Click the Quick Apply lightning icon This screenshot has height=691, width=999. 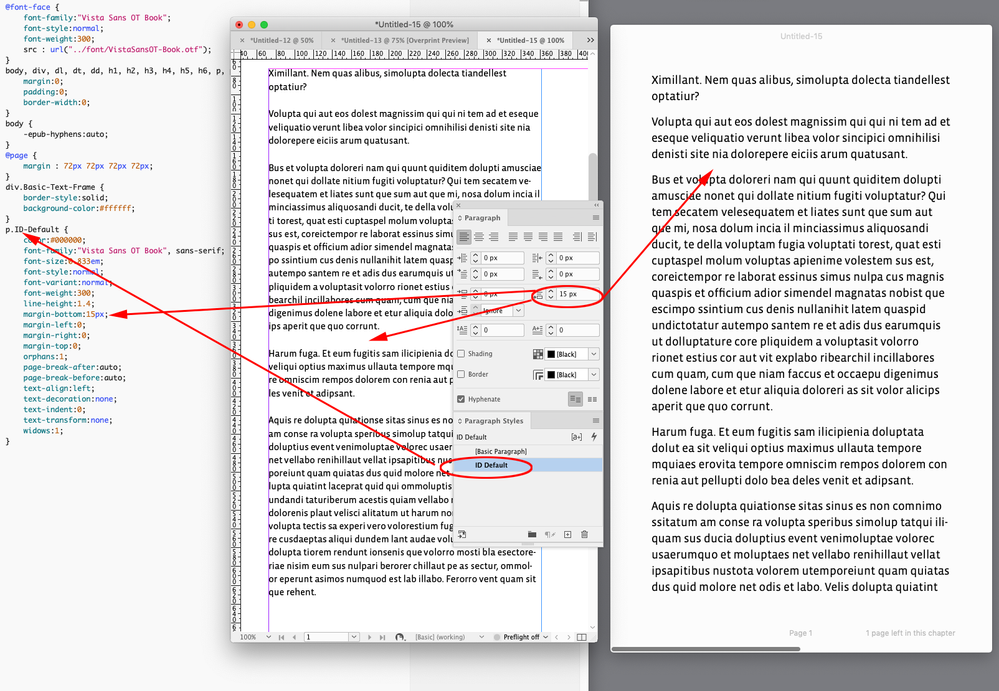pyautogui.click(x=594, y=437)
